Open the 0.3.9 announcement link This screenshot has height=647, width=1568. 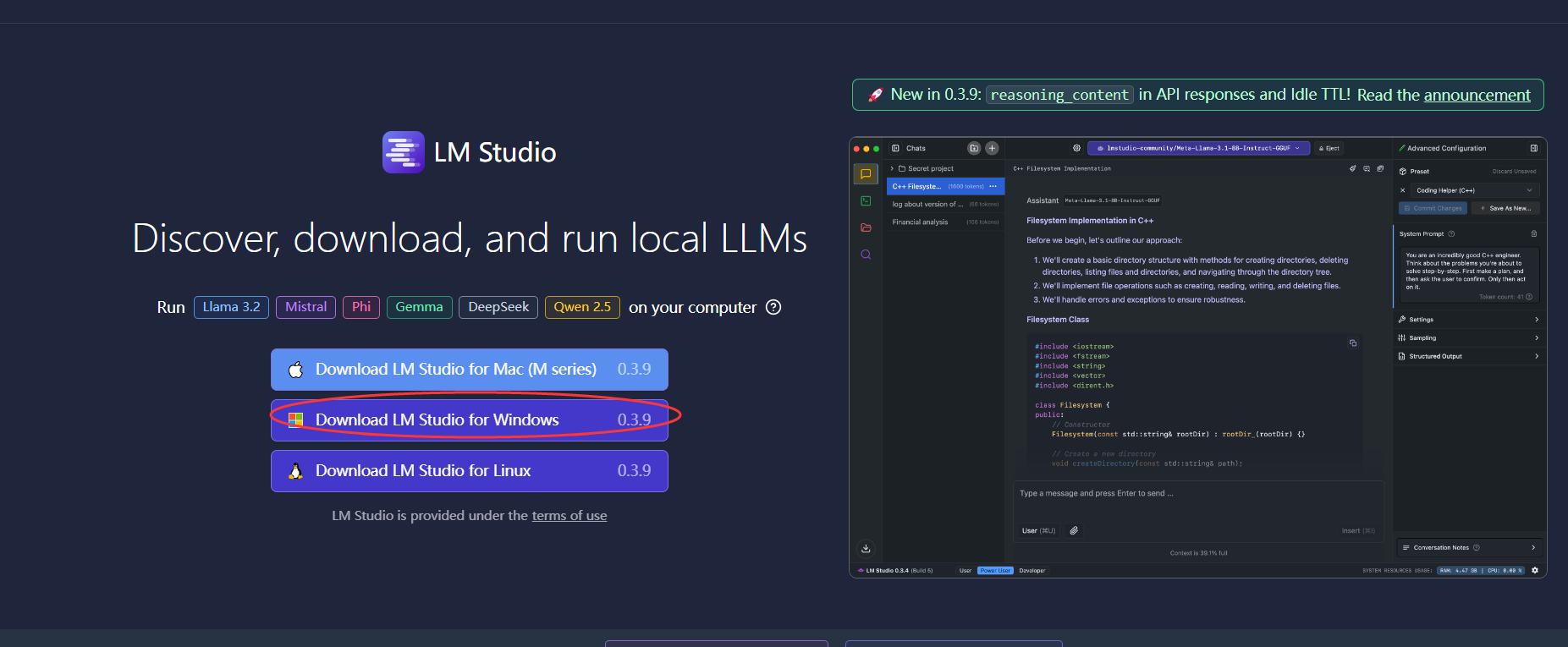tap(1477, 95)
